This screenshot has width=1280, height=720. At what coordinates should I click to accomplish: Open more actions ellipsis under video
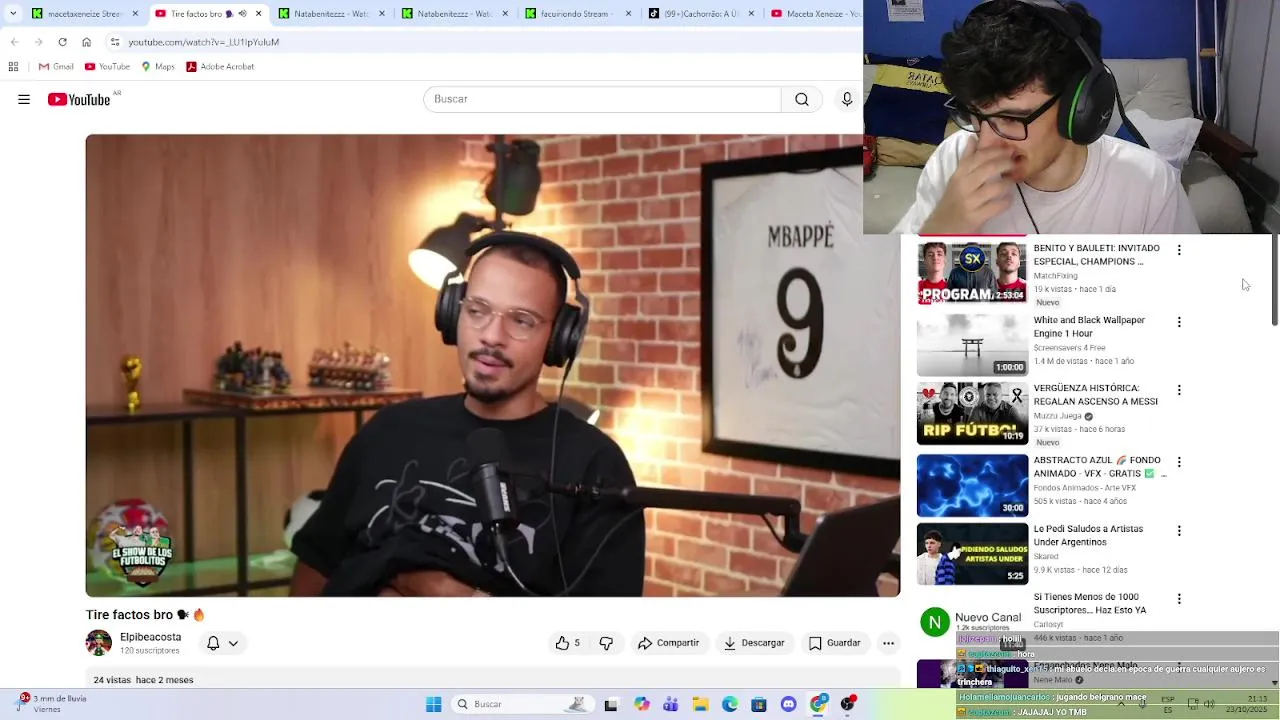pos(888,643)
